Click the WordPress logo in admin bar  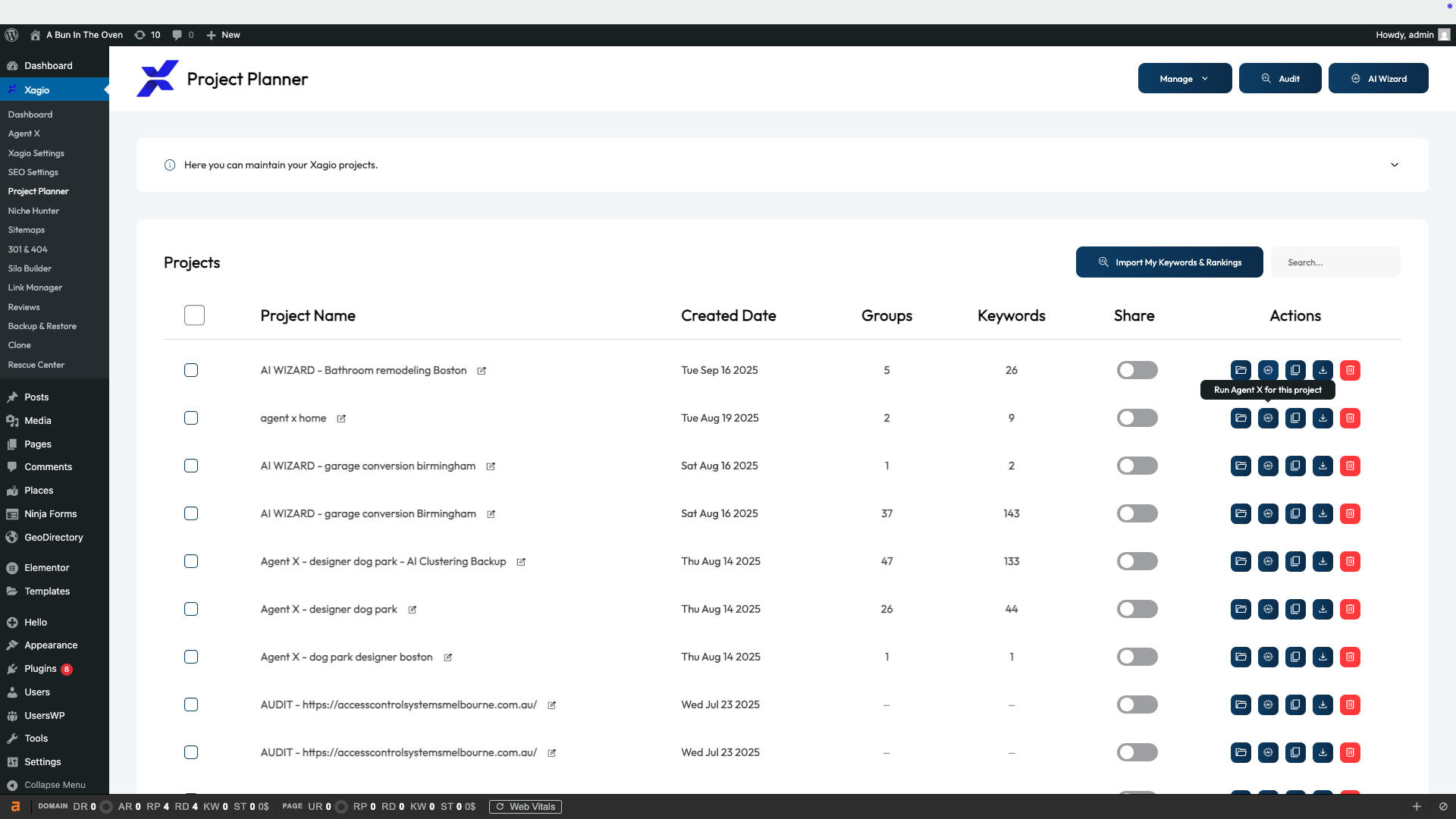click(11, 35)
